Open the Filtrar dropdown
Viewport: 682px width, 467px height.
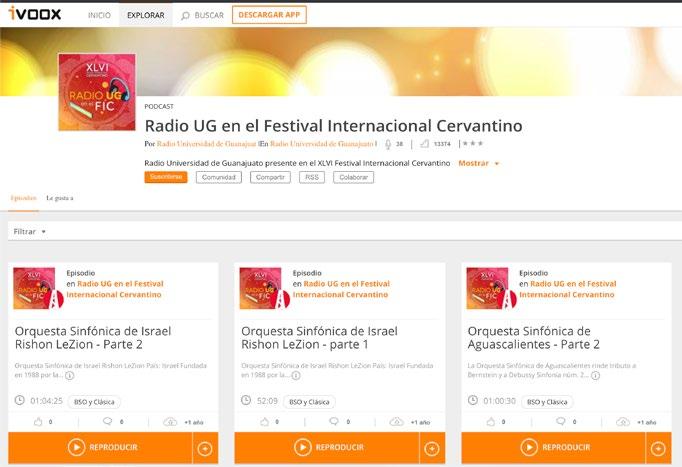coord(30,232)
